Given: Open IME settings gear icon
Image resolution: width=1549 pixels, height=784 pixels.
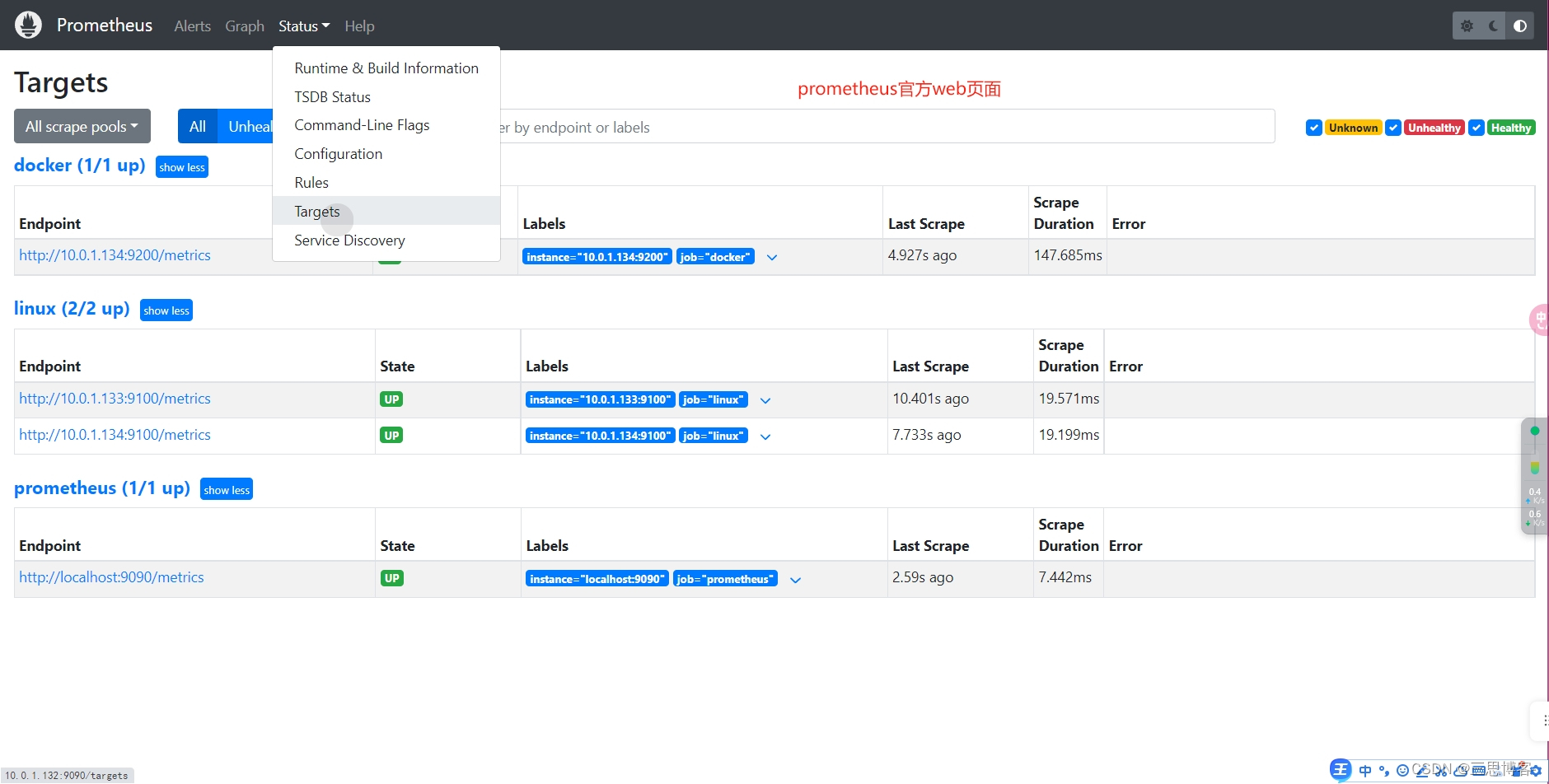Looking at the screenshot, I should click(x=1536, y=771).
